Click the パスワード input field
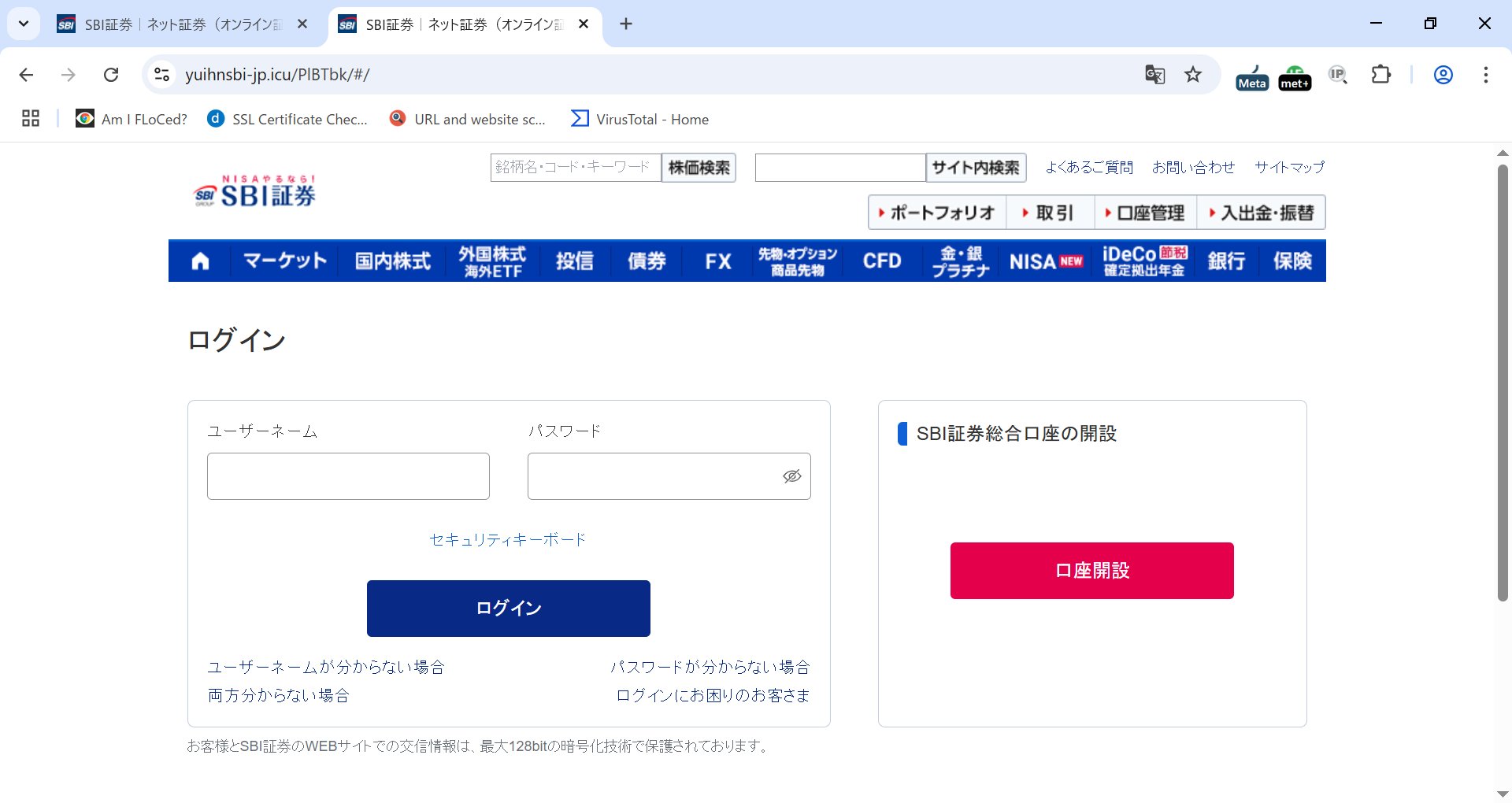Screen dimensions: 1512x803 (669, 476)
